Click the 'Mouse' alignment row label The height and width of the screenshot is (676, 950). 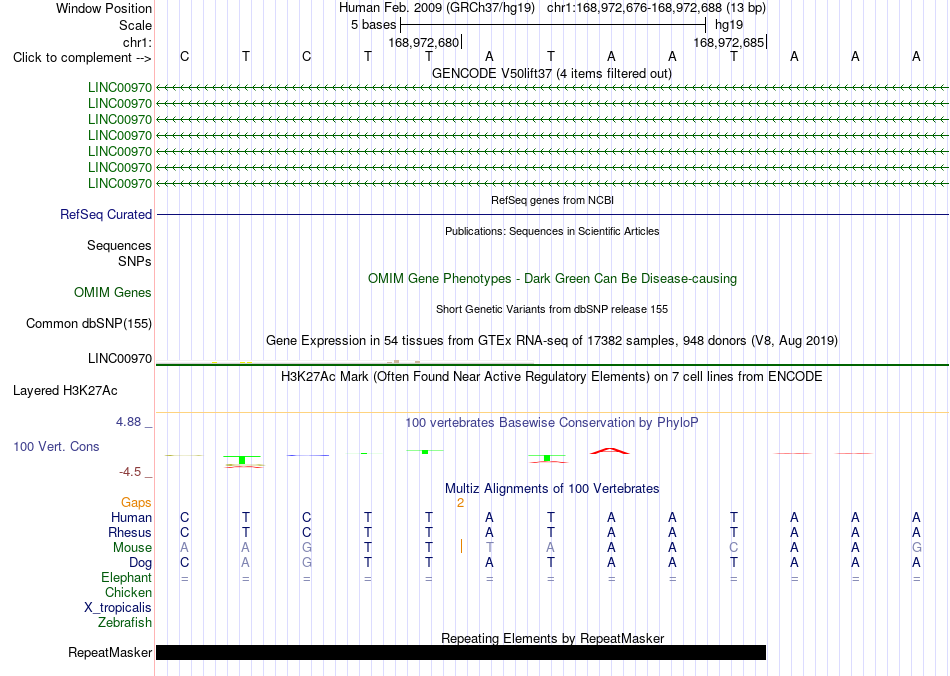tap(132, 548)
